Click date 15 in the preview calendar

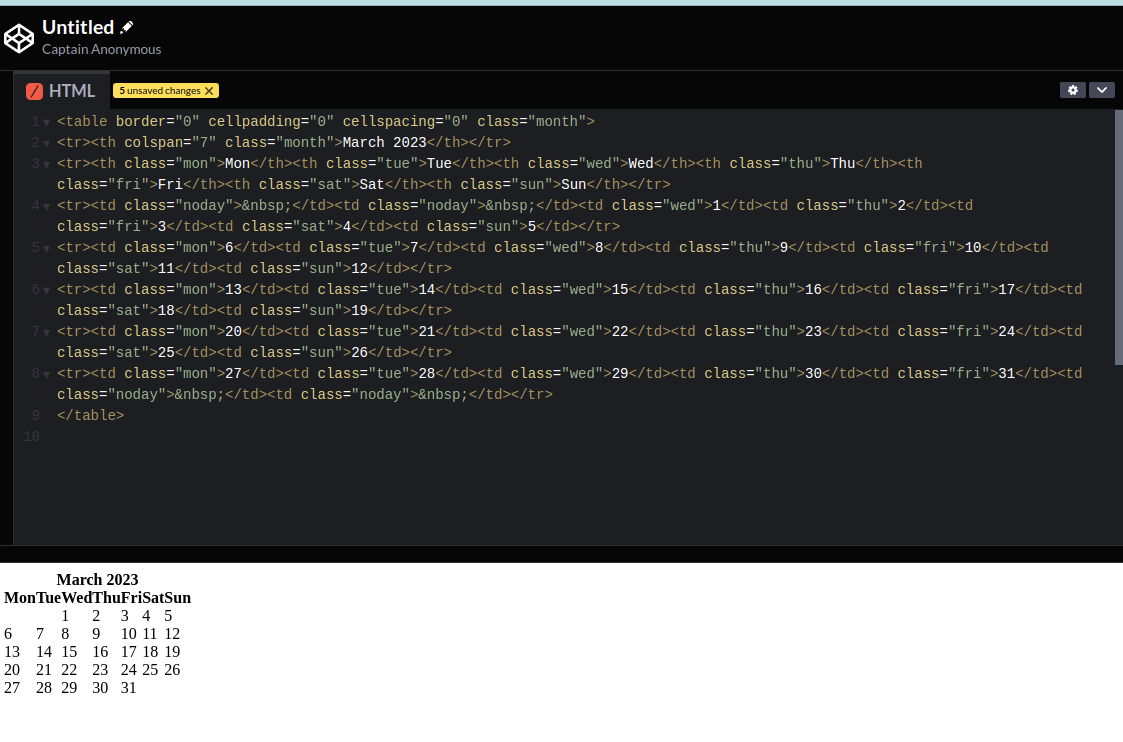(x=69, y=652)
